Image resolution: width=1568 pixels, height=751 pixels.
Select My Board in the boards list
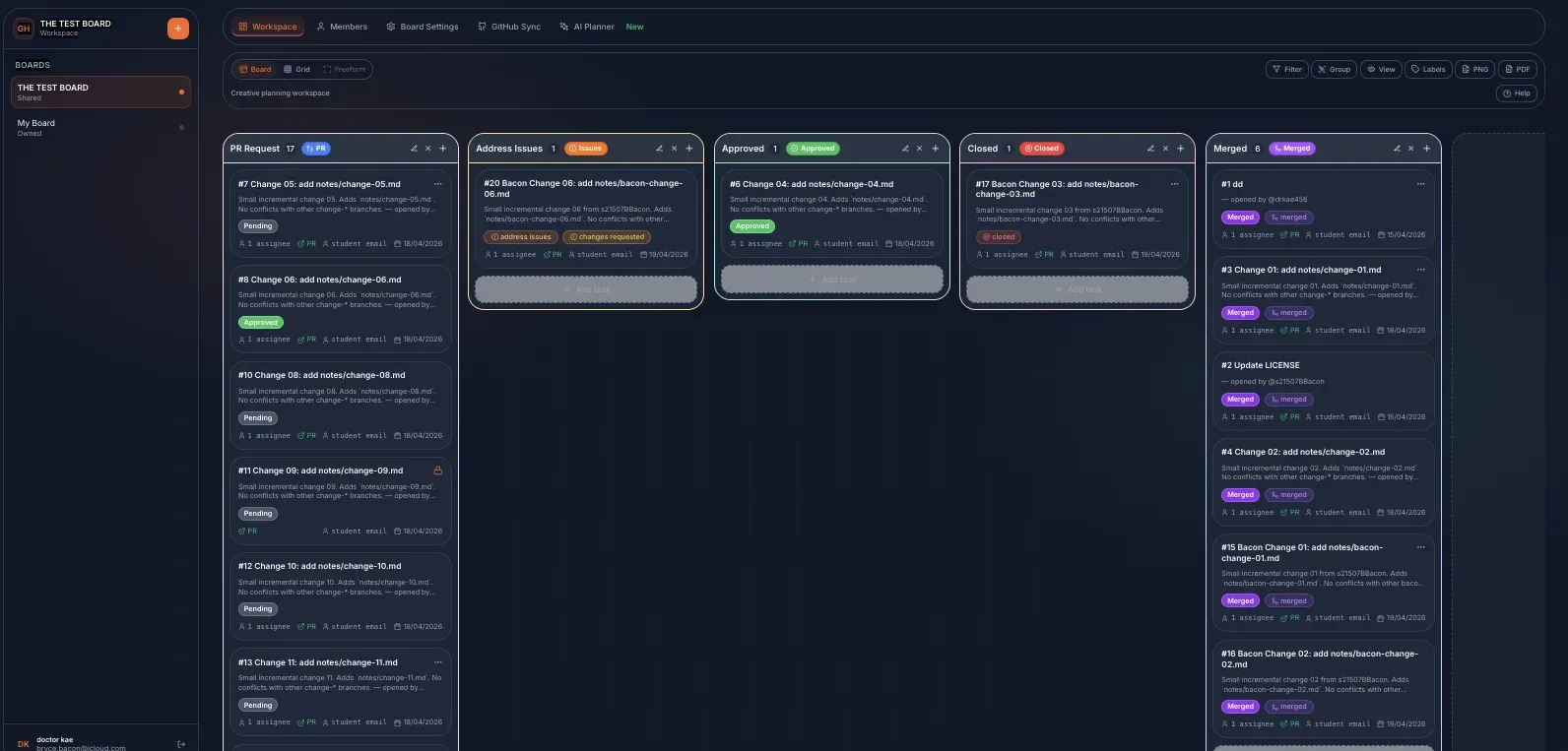[100, 128]
